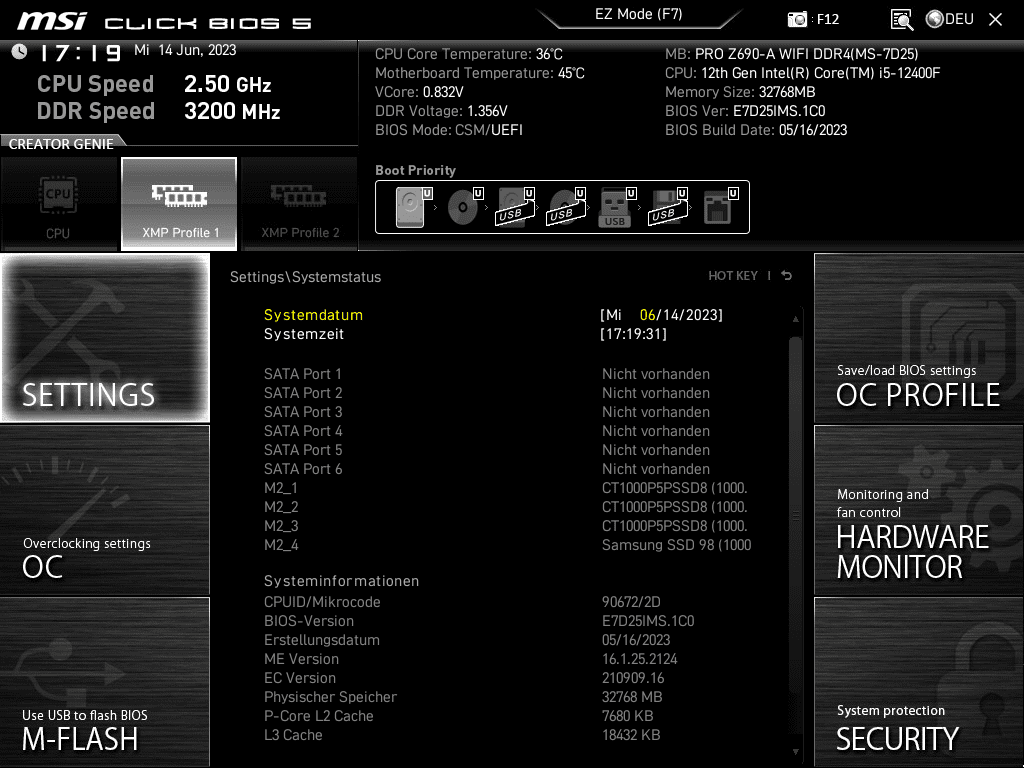Open the SECURITY tile
This screenshot has width=1024, height=768.
[919, 681]
